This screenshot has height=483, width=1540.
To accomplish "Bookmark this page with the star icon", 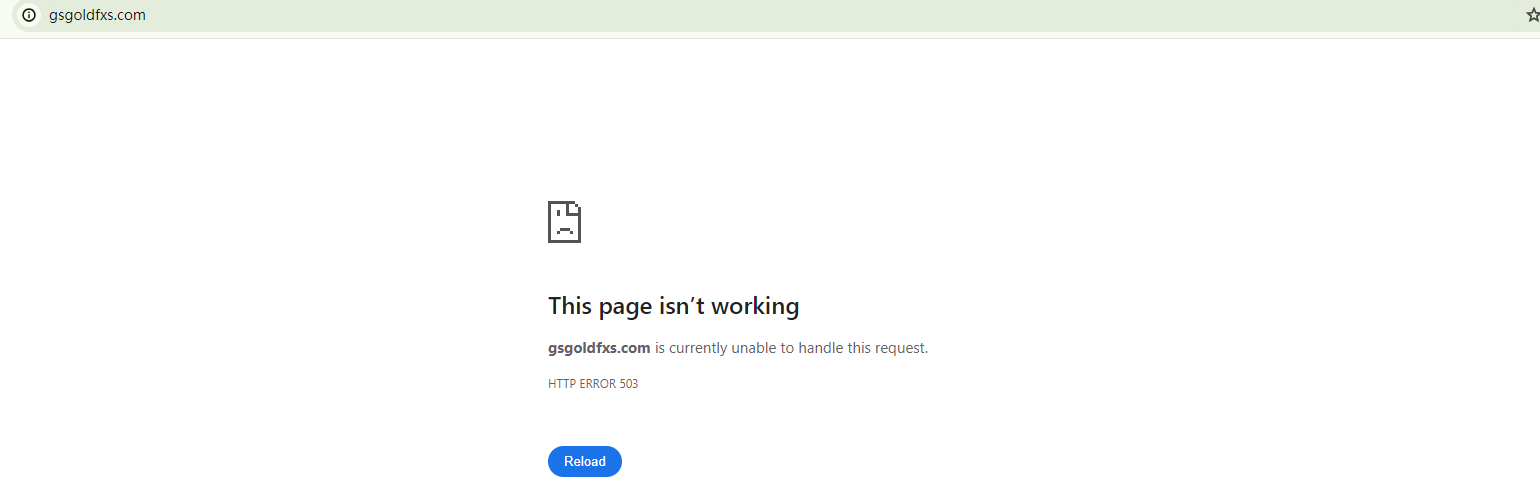I will coord(1533,15).
